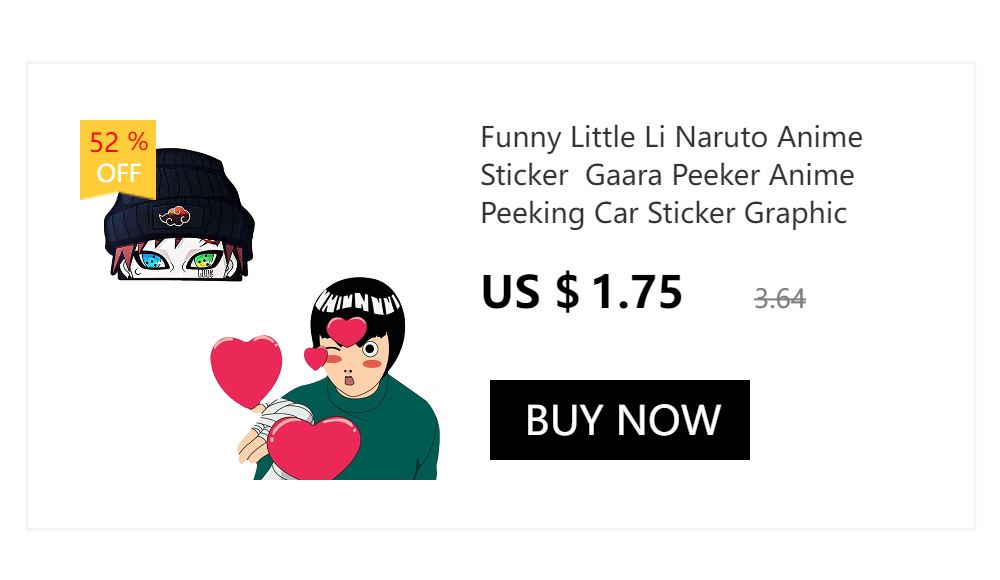Click the Sticker Gaara Peeker Anime text line
This screenshot has height=580, width=1000.
tap(667, 175)
